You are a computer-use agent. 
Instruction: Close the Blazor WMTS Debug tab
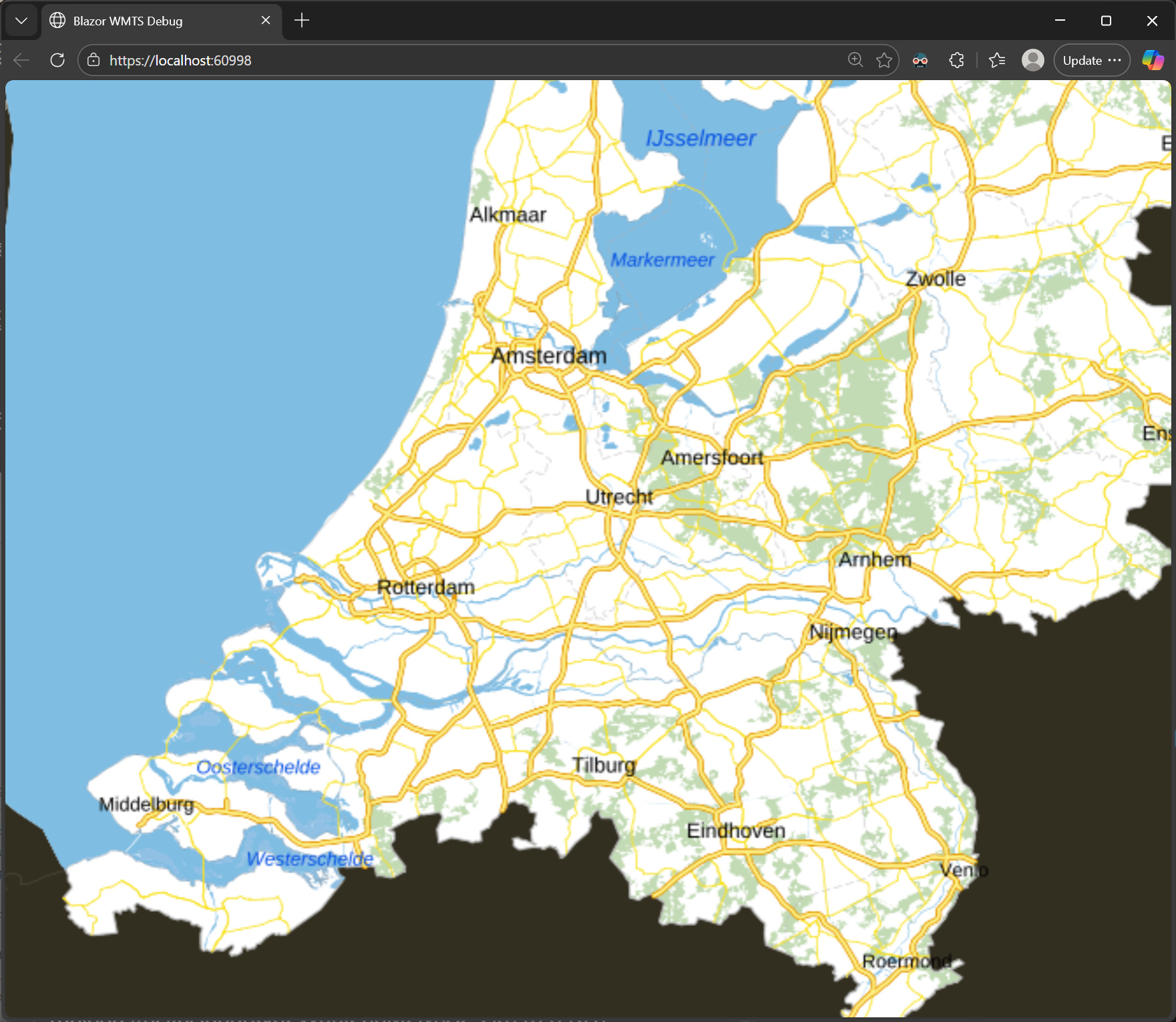(x=266, y=21)
